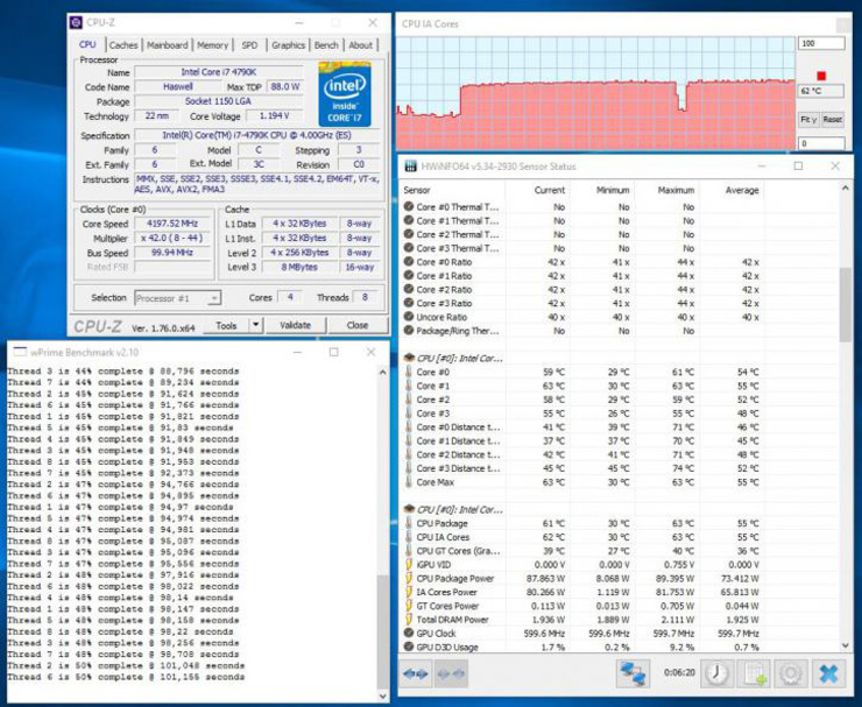Click the blue X close sensors icon
The width and height of the screenshot is (862, 707).
[x=829, y=673]
